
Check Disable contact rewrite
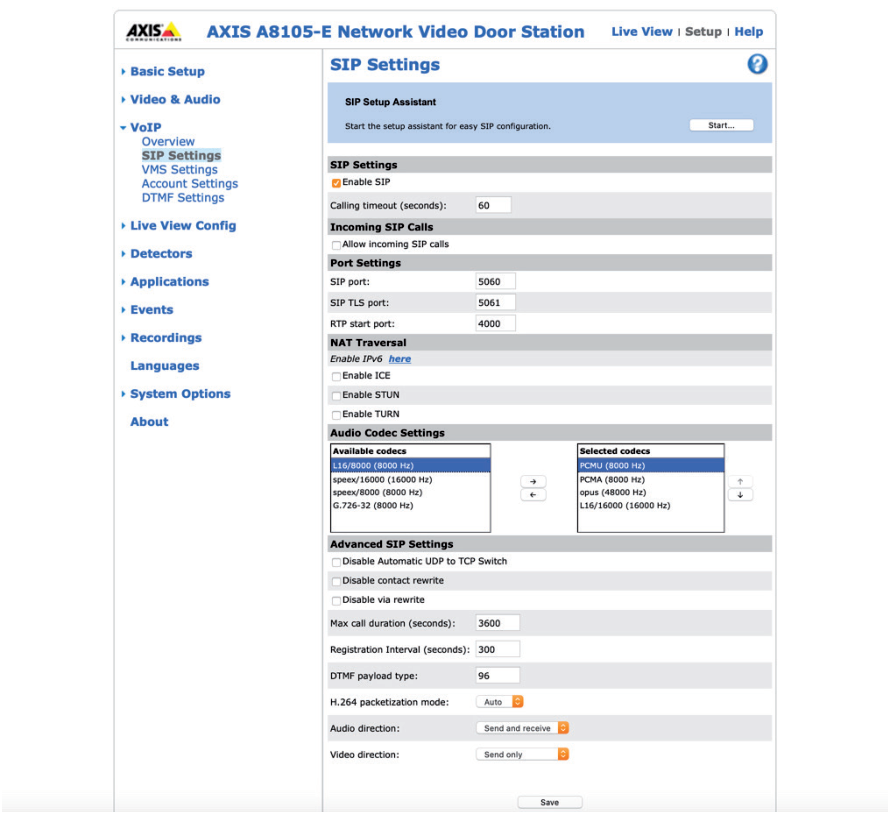[337, 580]
